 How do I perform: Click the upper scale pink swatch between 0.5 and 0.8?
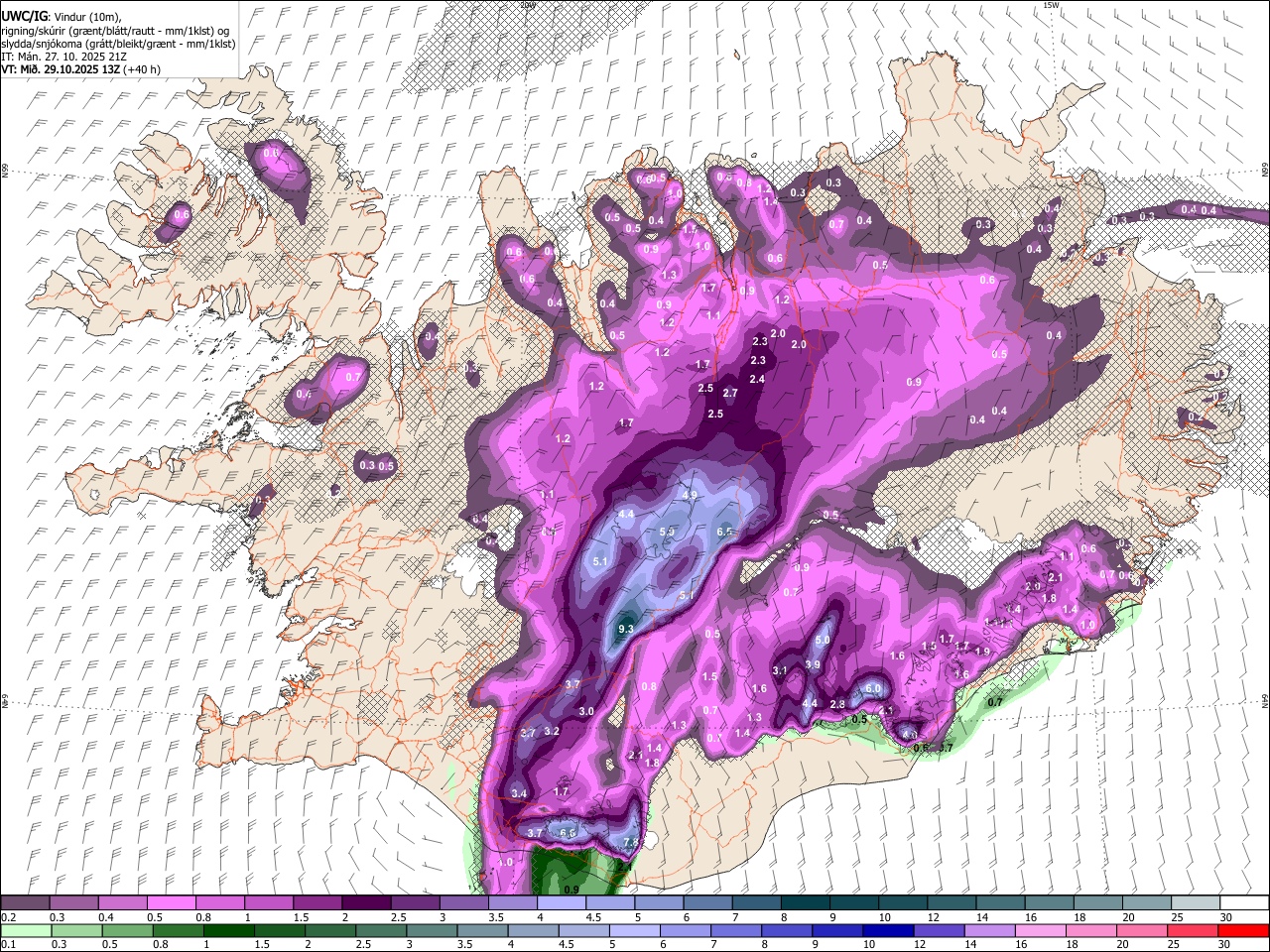pos(171,903)
